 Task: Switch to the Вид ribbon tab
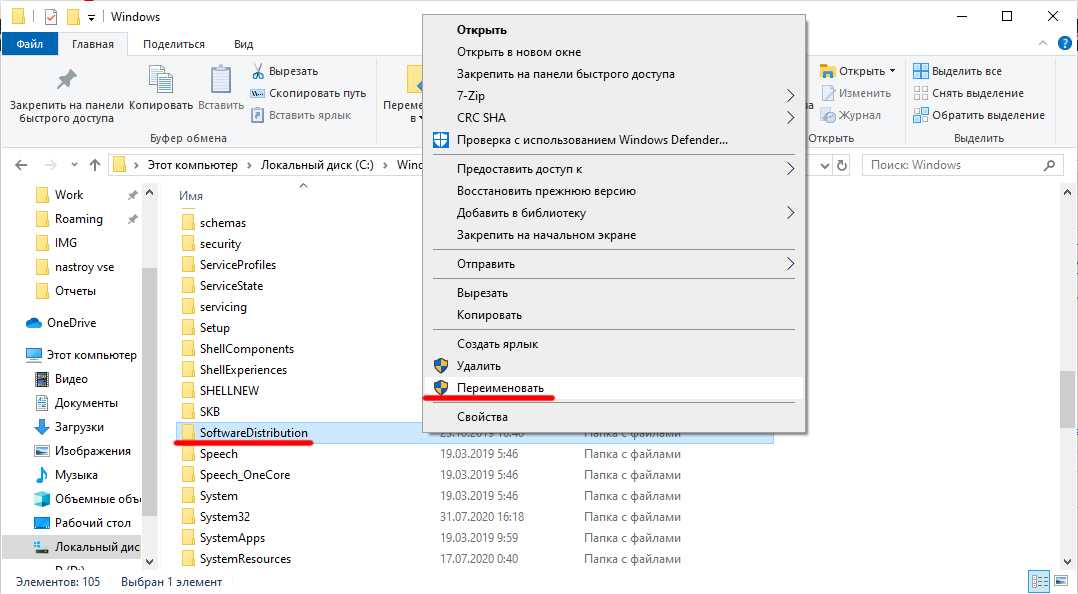(243, 44)
